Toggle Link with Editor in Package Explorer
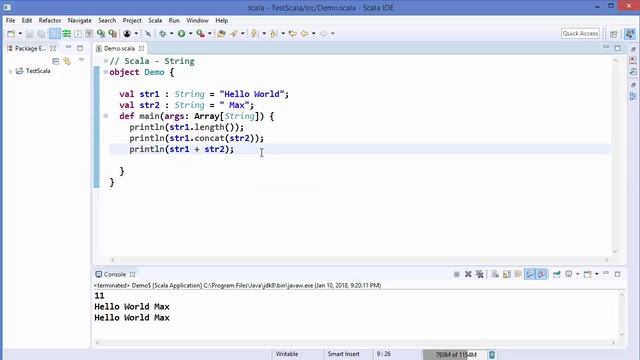Image resolution: width=640 pixels, height=360 pixels. [67, 62]
